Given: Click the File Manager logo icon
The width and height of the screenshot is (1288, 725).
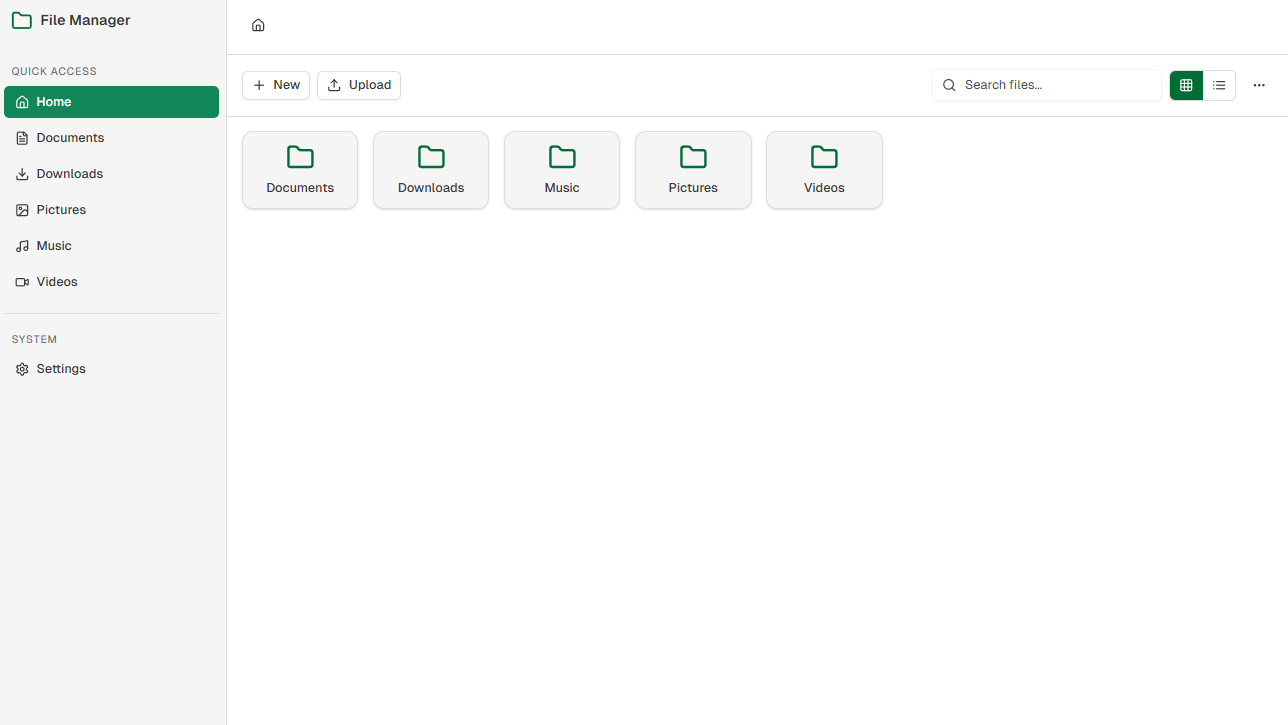Looking at the screenshot, I should click(21, 20).
